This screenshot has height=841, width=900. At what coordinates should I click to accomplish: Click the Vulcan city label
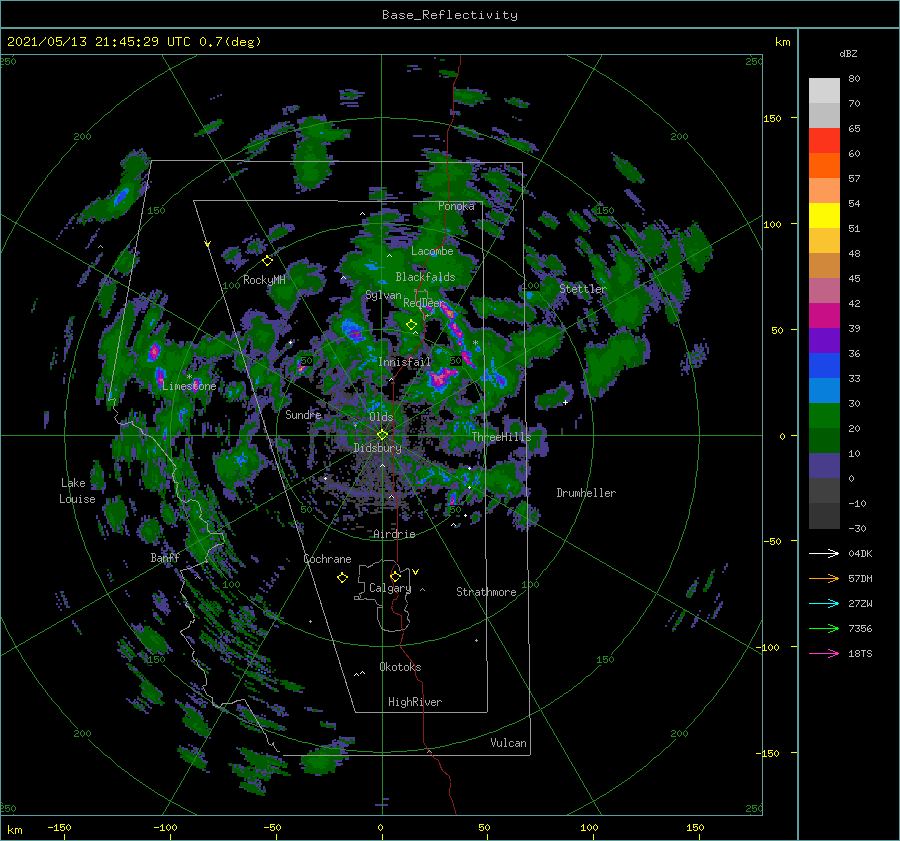click(x=508, y=743)
